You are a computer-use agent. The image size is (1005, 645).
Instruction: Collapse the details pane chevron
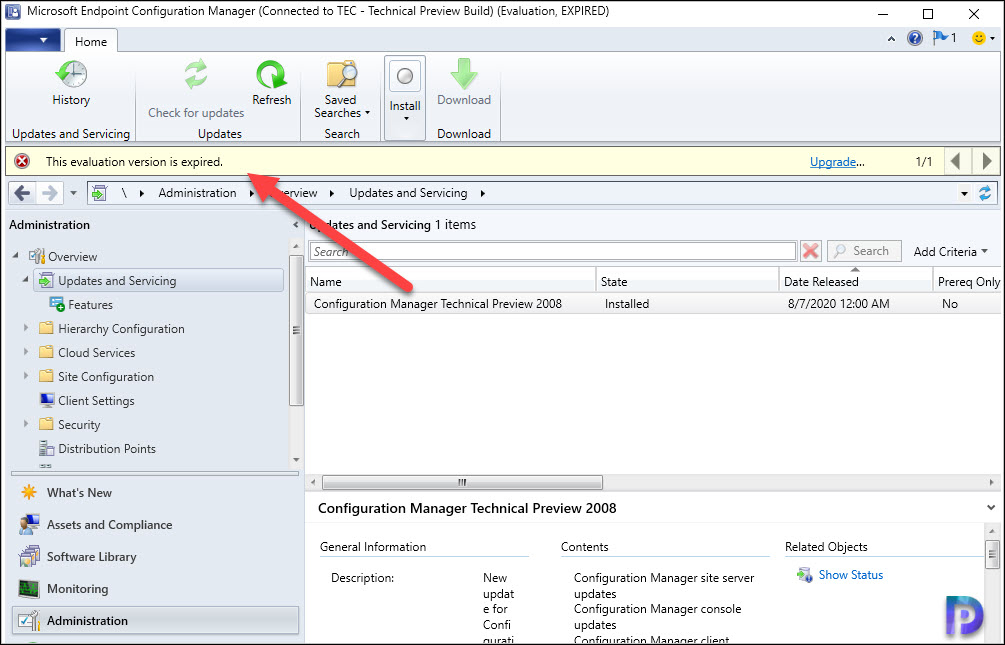click(991, 508)
